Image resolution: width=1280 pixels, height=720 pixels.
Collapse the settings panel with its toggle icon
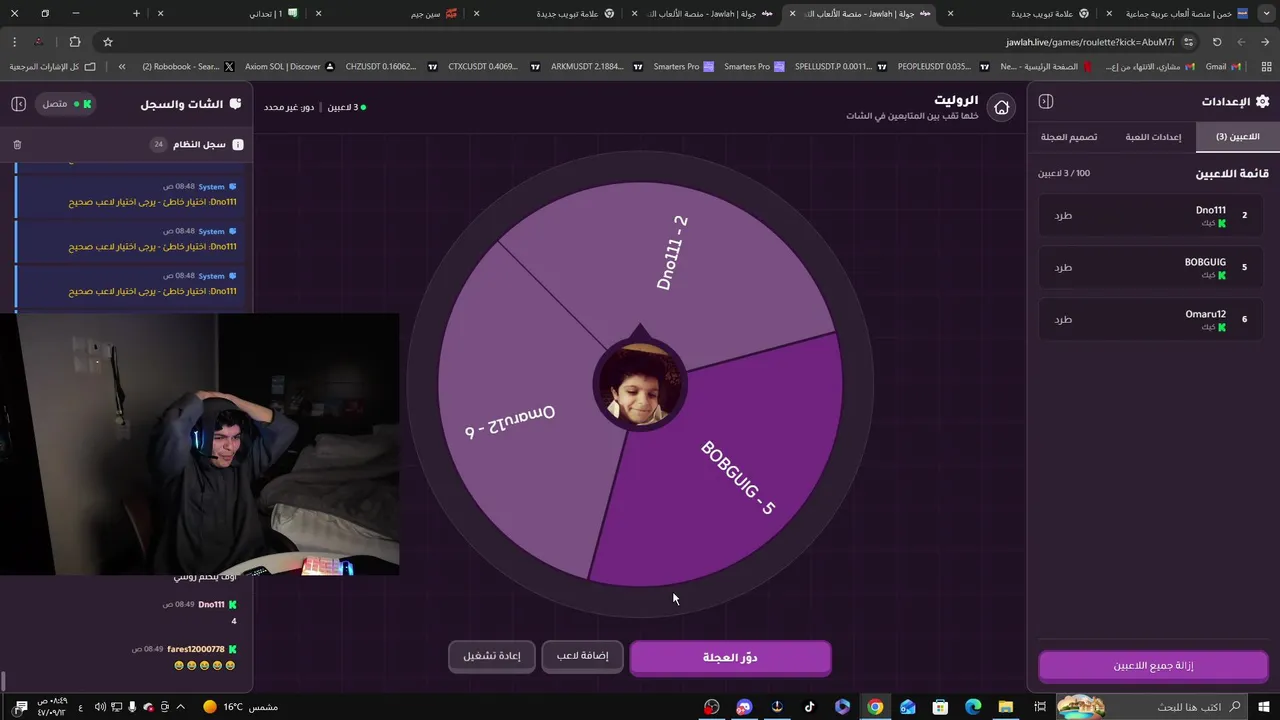[x=1046, y=101]
